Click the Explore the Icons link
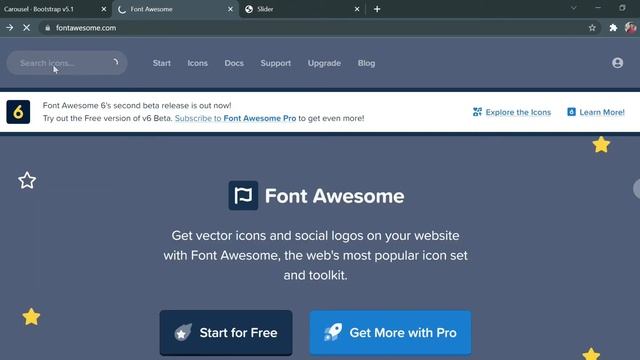 point(512,112)
